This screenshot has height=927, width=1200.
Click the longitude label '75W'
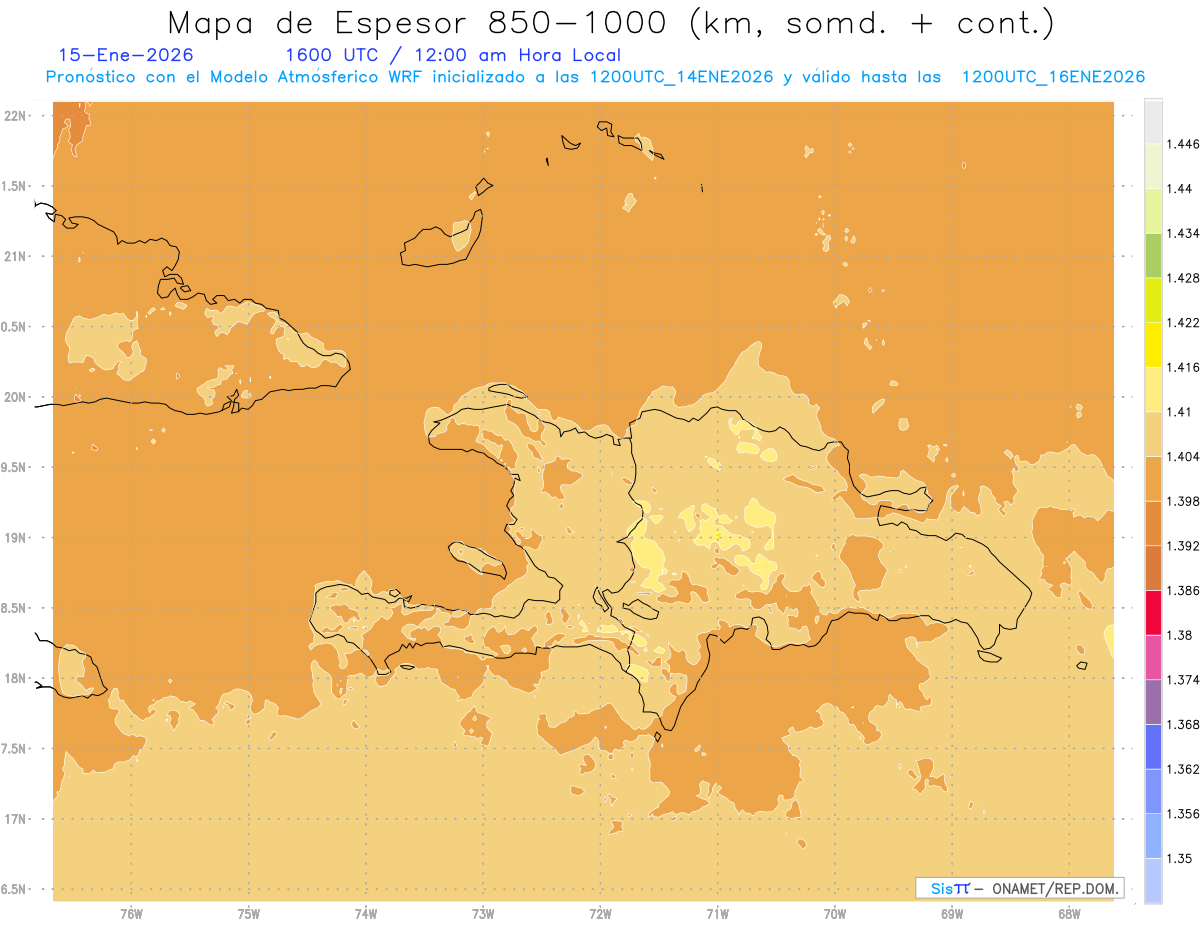tap(249, 913)
